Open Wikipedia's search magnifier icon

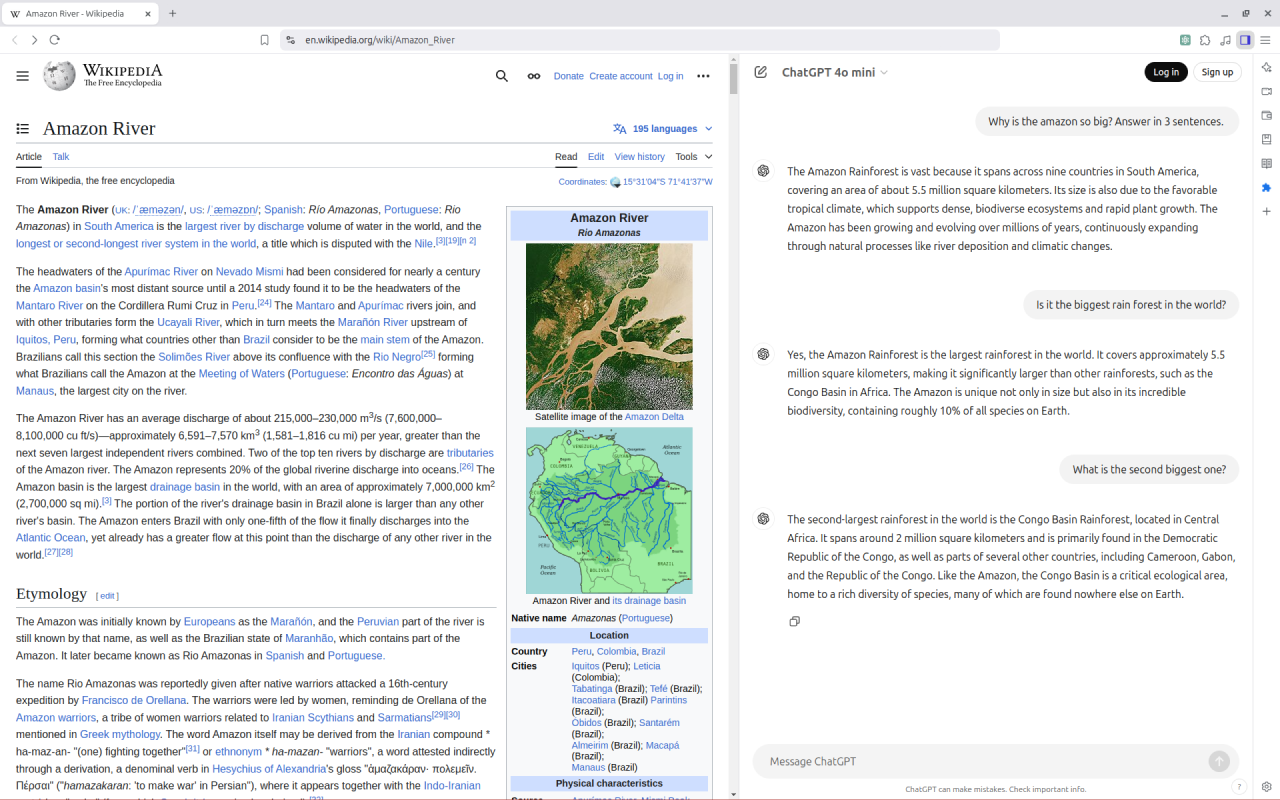coord(501,75)
